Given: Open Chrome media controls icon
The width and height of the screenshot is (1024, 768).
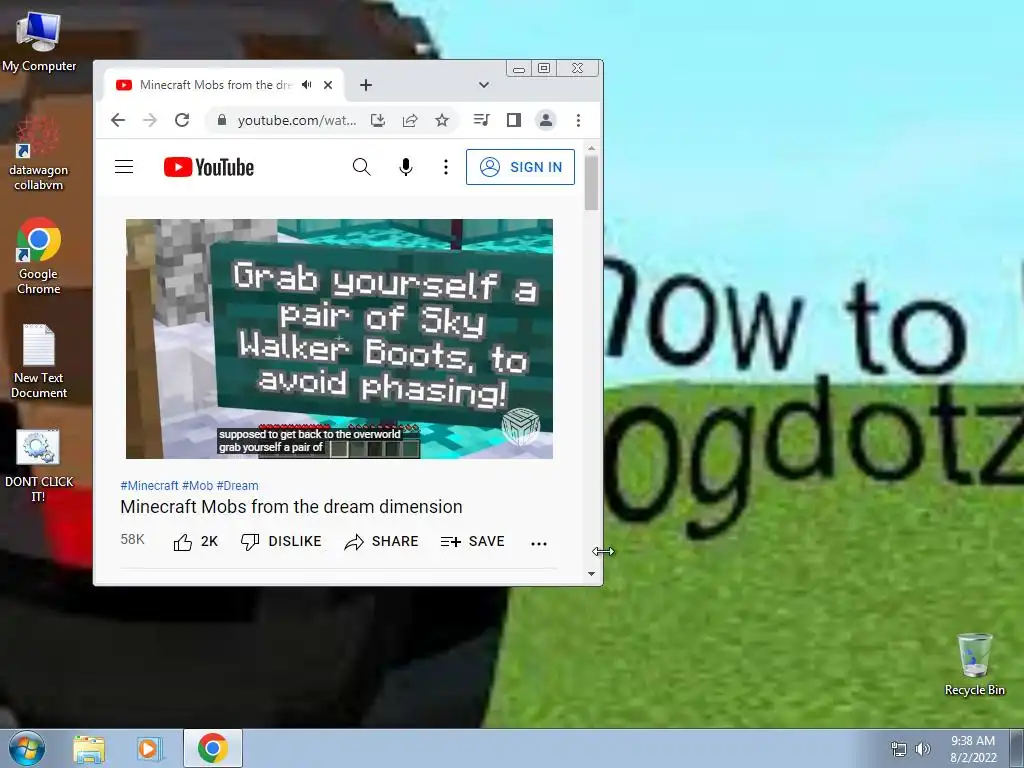Looking at the screenshot, I should [481, 120].
